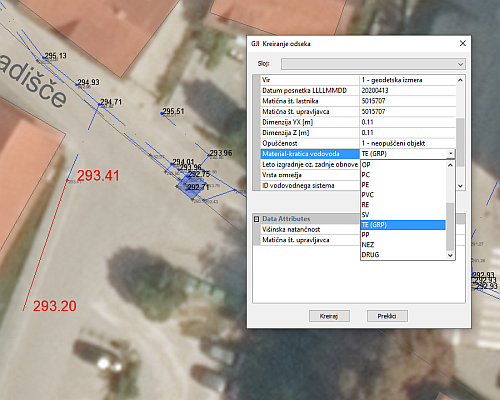Select the Material-kratica vodovoda row label
Image resolution: width=500 pixels, height=400 pixels.
click(310, 154)
